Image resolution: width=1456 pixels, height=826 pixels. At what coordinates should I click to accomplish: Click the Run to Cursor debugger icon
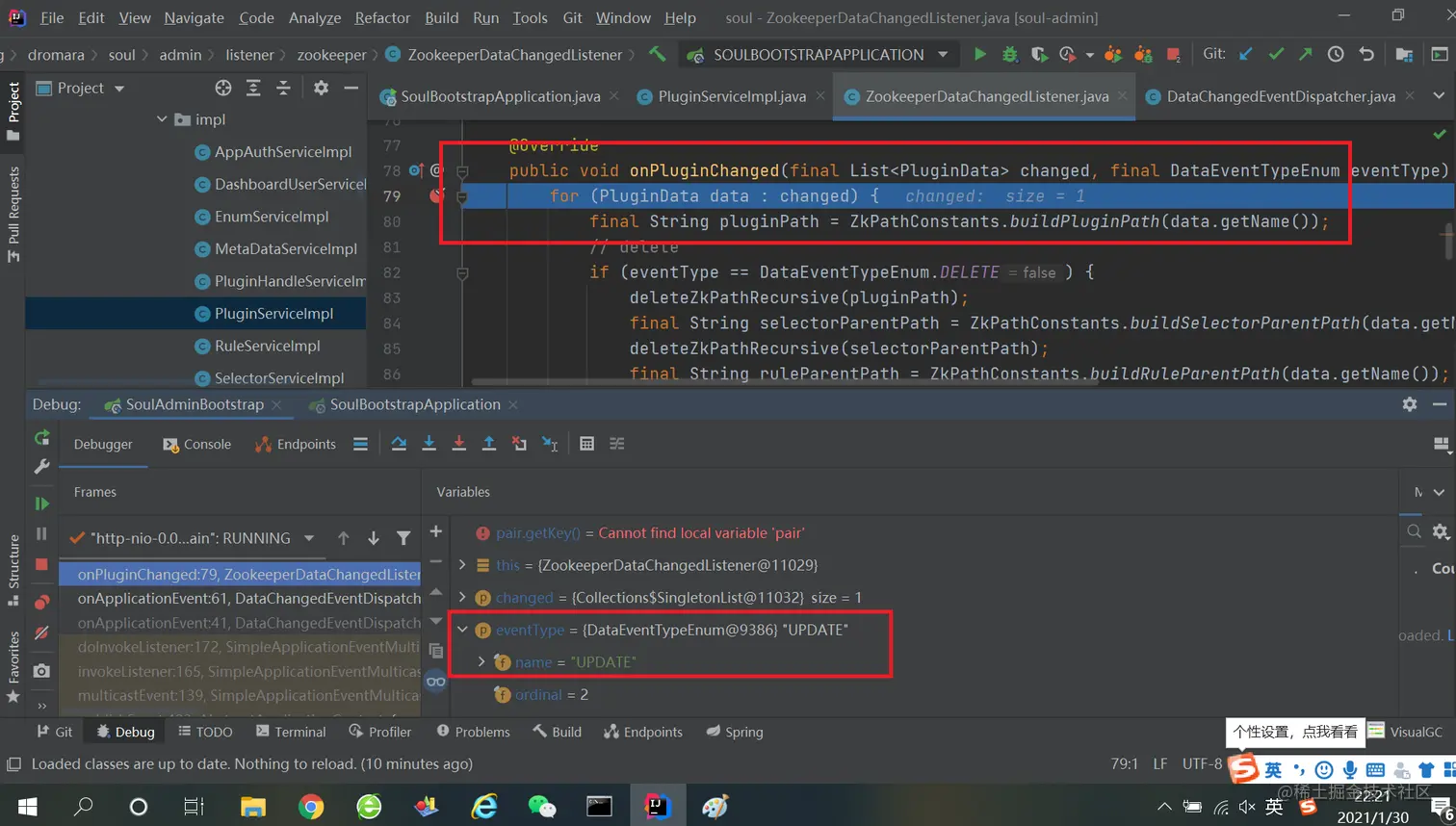550,444
